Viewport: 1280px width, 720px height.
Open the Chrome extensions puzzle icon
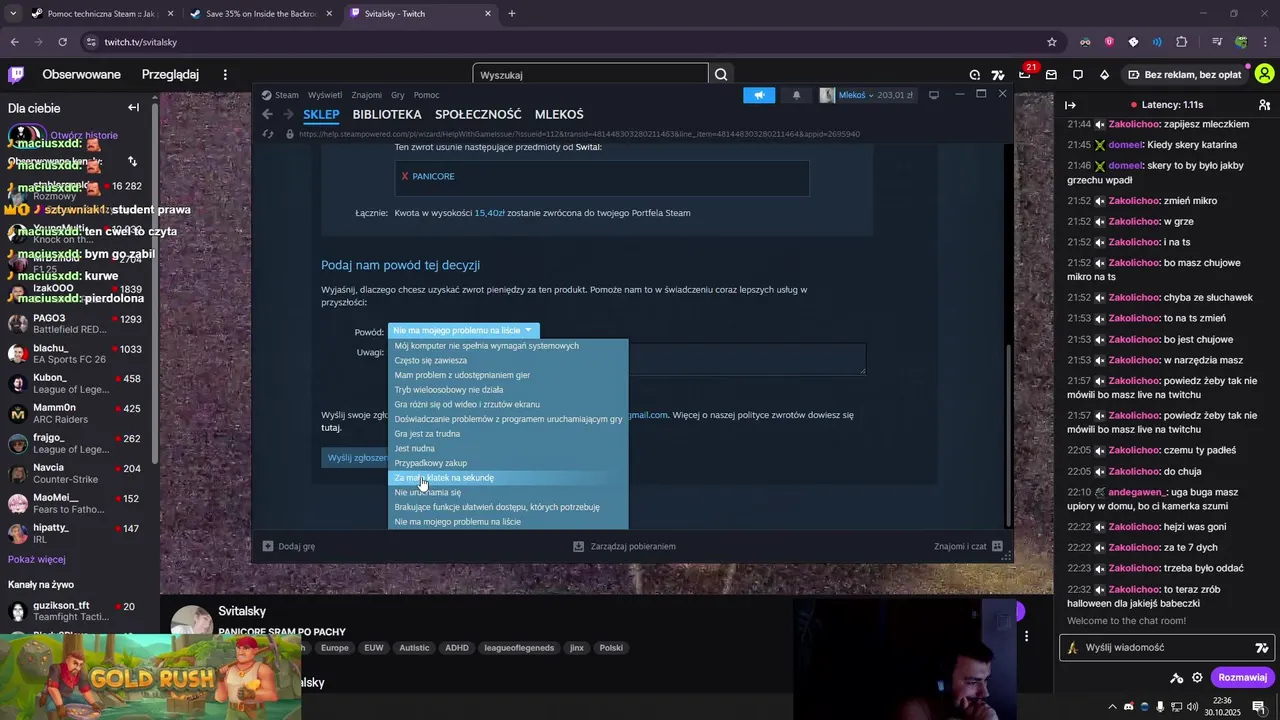pos(1181,42)
